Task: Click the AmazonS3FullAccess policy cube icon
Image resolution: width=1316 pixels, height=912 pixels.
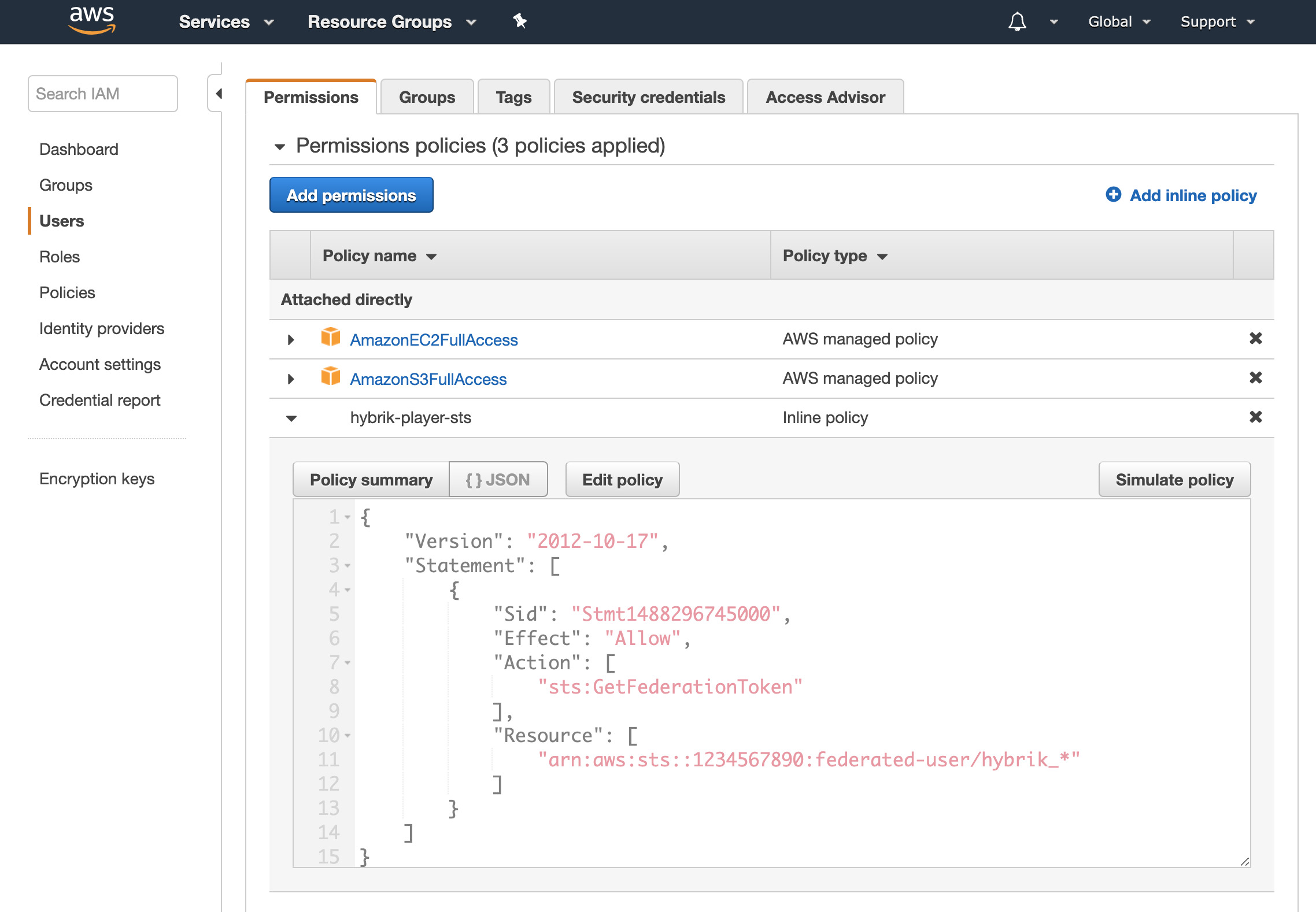Action: tap(331, 376)
